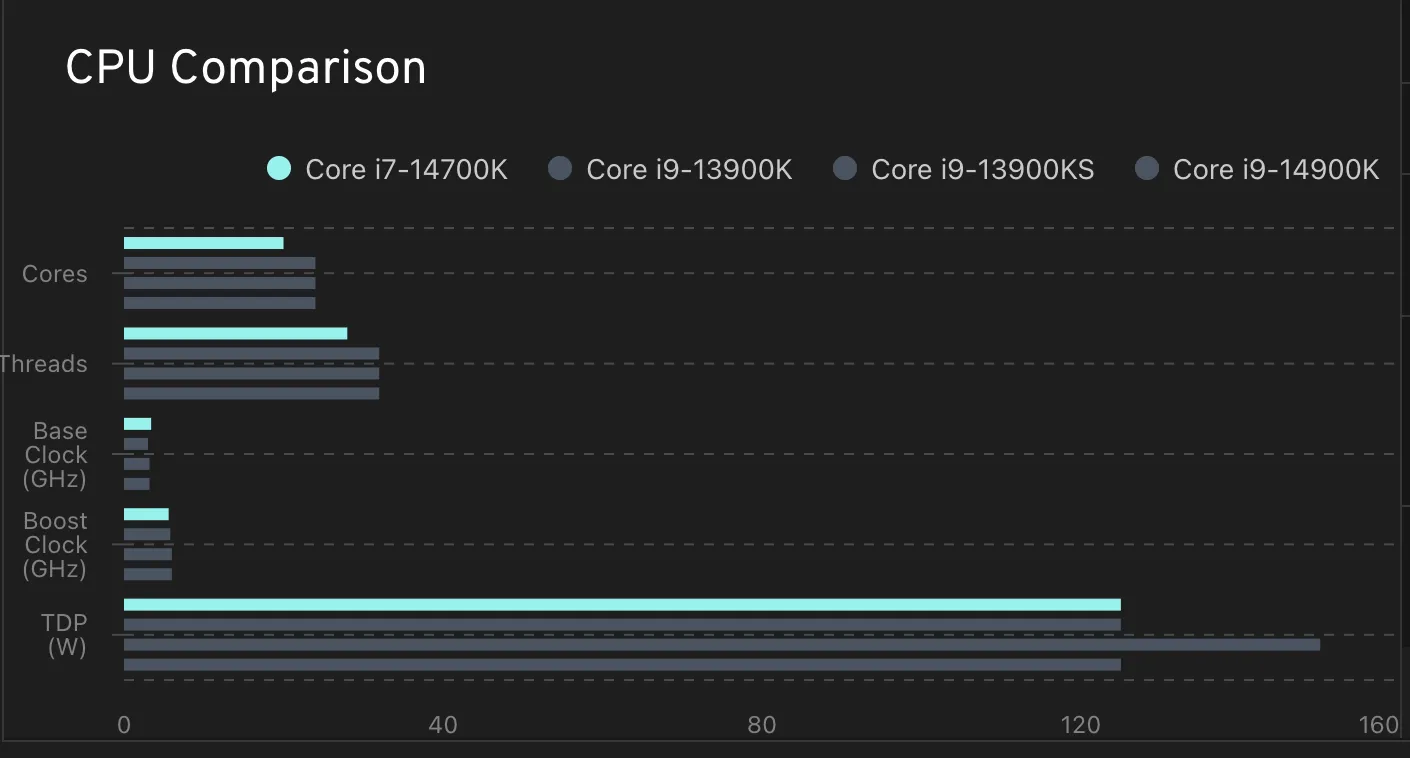Select the Core i9-14900K legend text
The image size is (1410, 758).
coord(1276,170)
